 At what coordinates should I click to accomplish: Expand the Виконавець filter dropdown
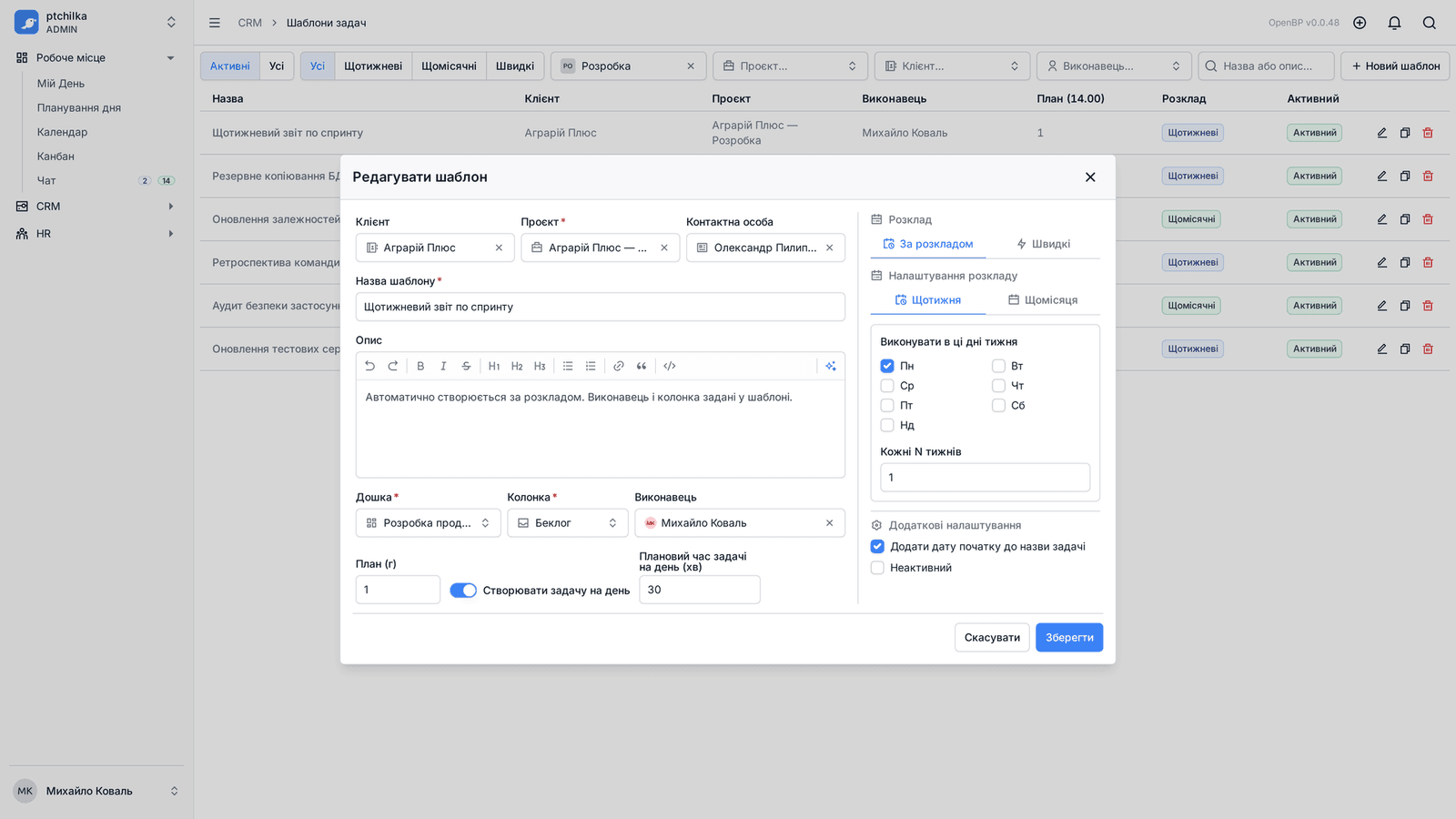(1114, 66)
